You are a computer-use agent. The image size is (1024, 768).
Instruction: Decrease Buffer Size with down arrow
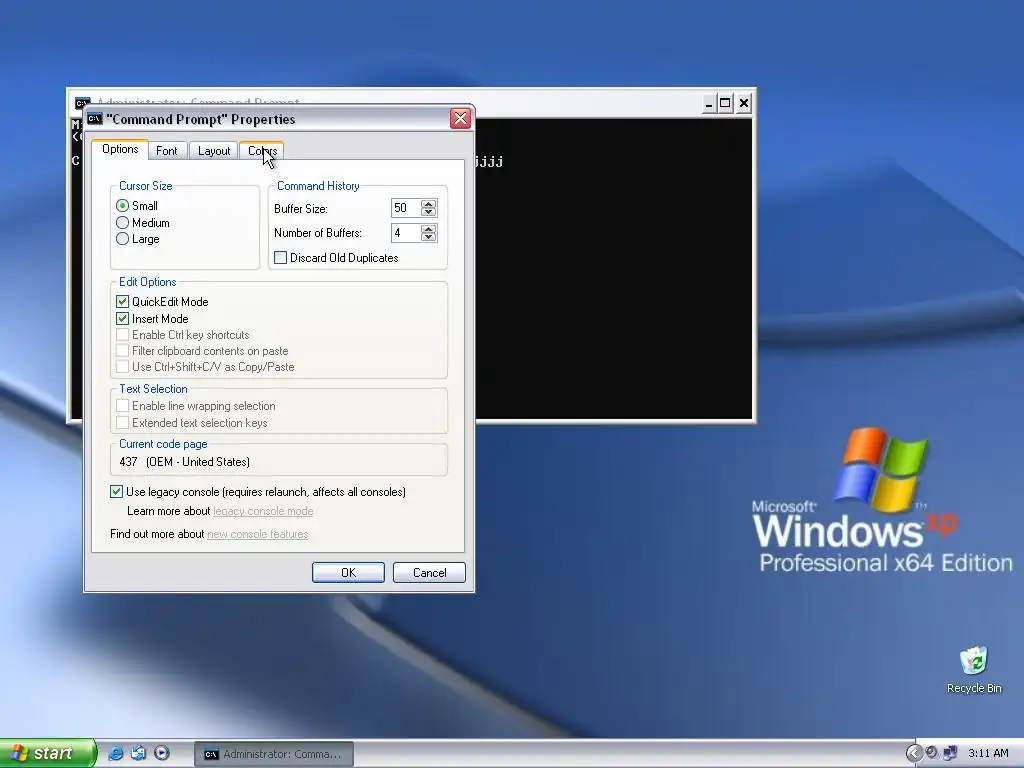pos(428,212)
